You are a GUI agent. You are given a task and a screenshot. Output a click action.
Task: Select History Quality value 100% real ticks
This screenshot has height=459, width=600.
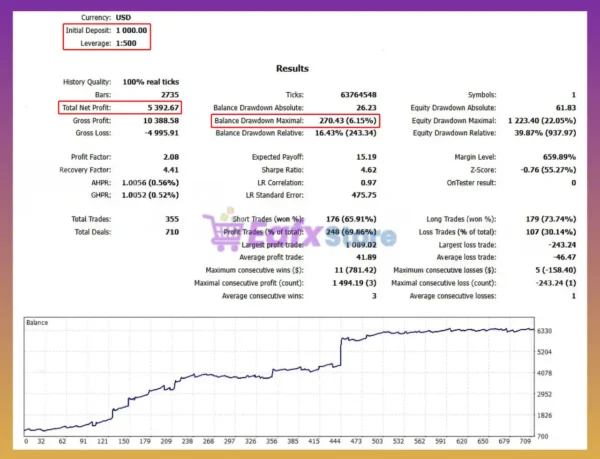pos(151,82)
